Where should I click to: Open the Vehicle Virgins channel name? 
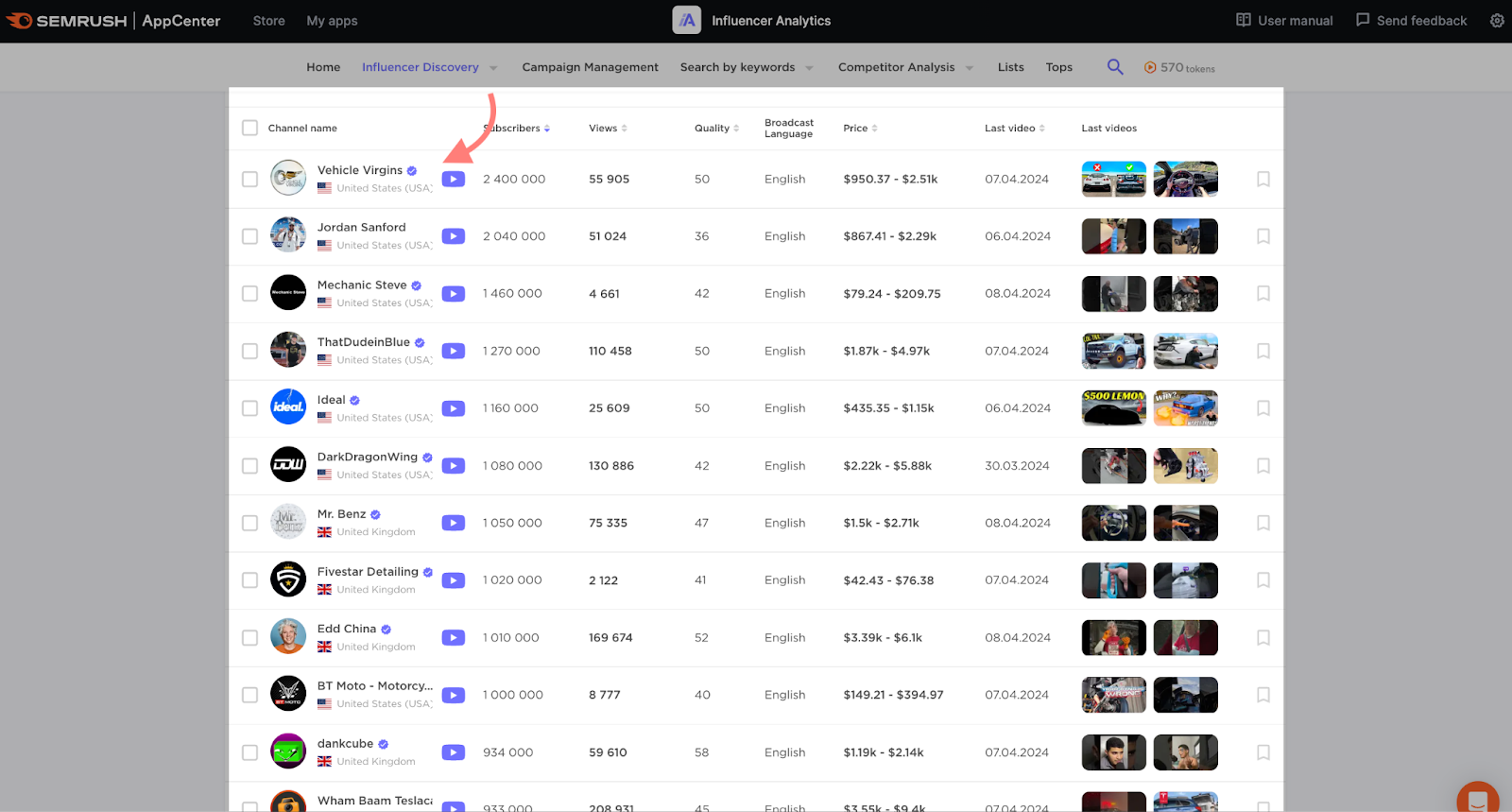click(360, 170)
